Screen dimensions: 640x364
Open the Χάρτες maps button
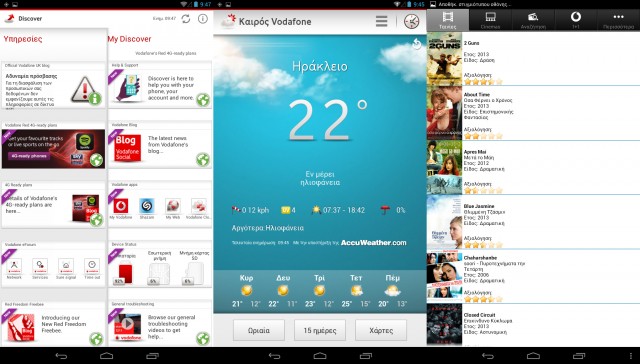tap(381, 330)
